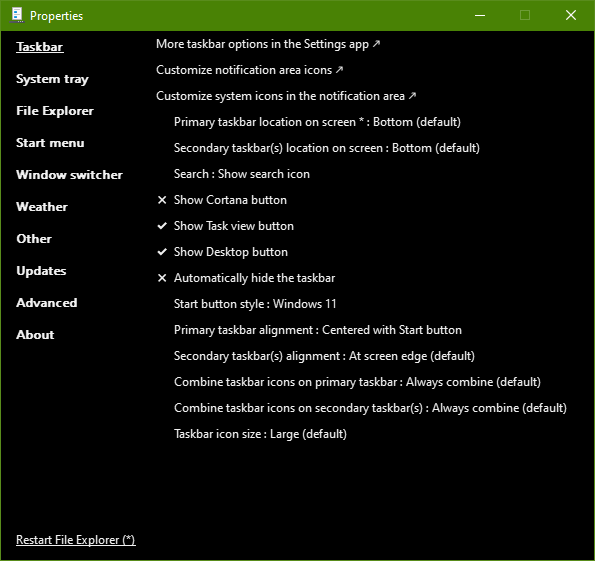The image size is (595, 561).
Task: Click the X mark beside Show Cortana button
Action: click(x=162, y=200)
